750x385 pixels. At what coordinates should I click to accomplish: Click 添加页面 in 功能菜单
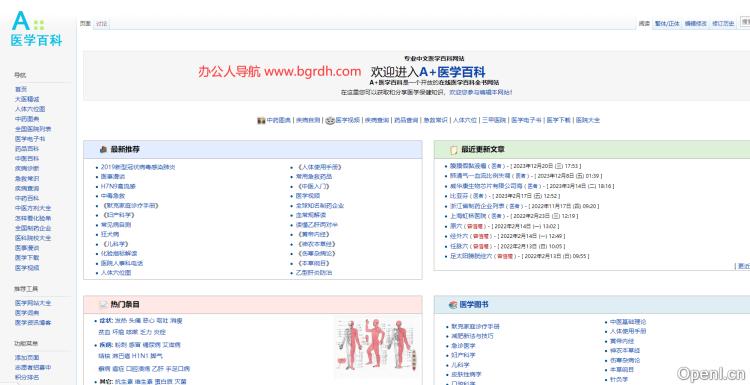tap(27, 358)
